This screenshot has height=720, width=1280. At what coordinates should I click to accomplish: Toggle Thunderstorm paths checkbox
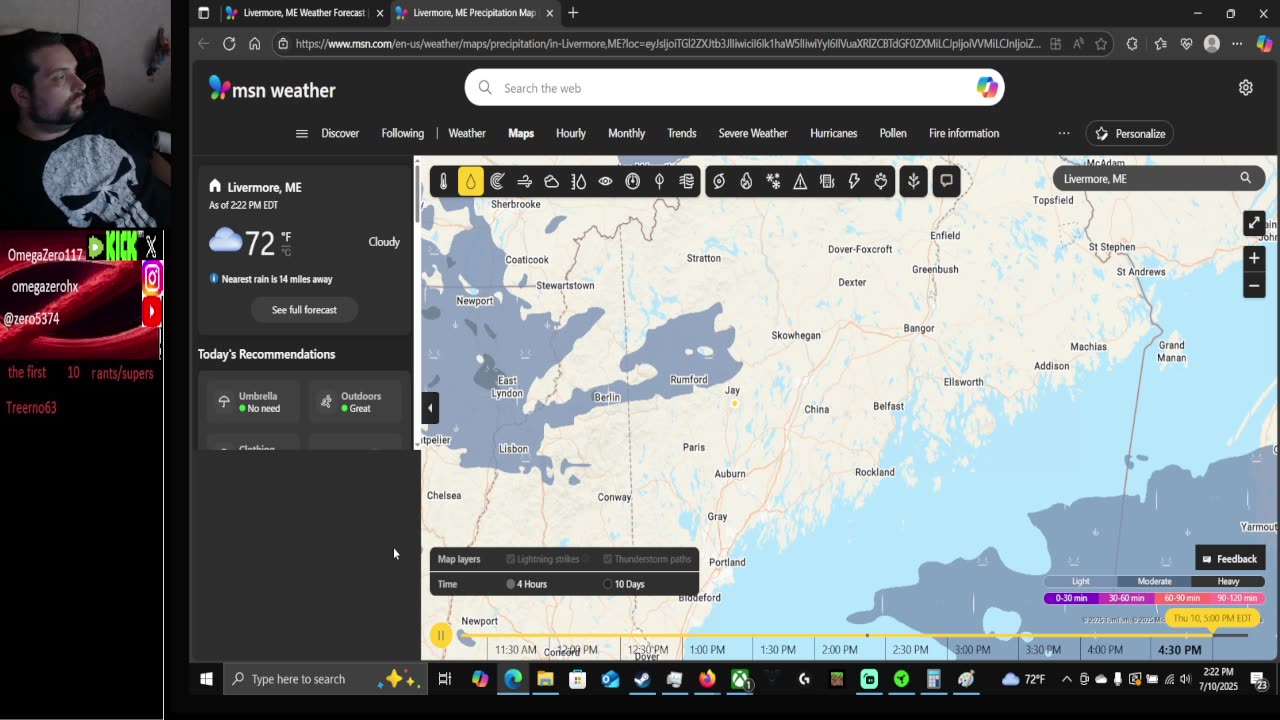607,559
